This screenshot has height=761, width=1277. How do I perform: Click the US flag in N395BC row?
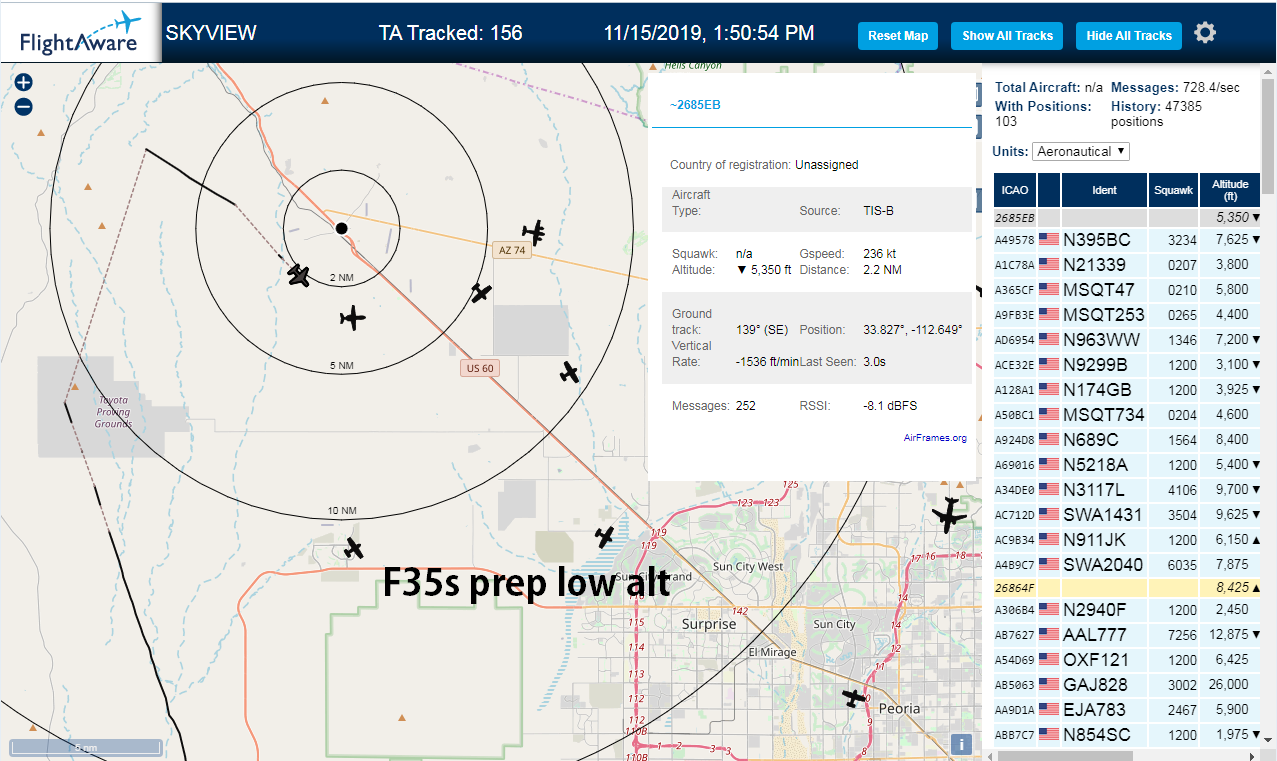point(1048,239)
